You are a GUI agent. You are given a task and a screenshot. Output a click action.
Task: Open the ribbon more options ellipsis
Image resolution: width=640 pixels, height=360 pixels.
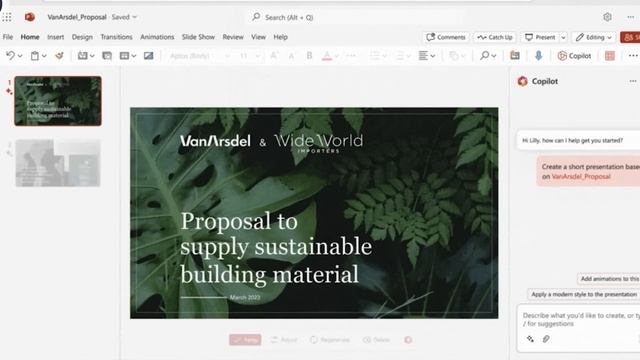pos(633,56)
